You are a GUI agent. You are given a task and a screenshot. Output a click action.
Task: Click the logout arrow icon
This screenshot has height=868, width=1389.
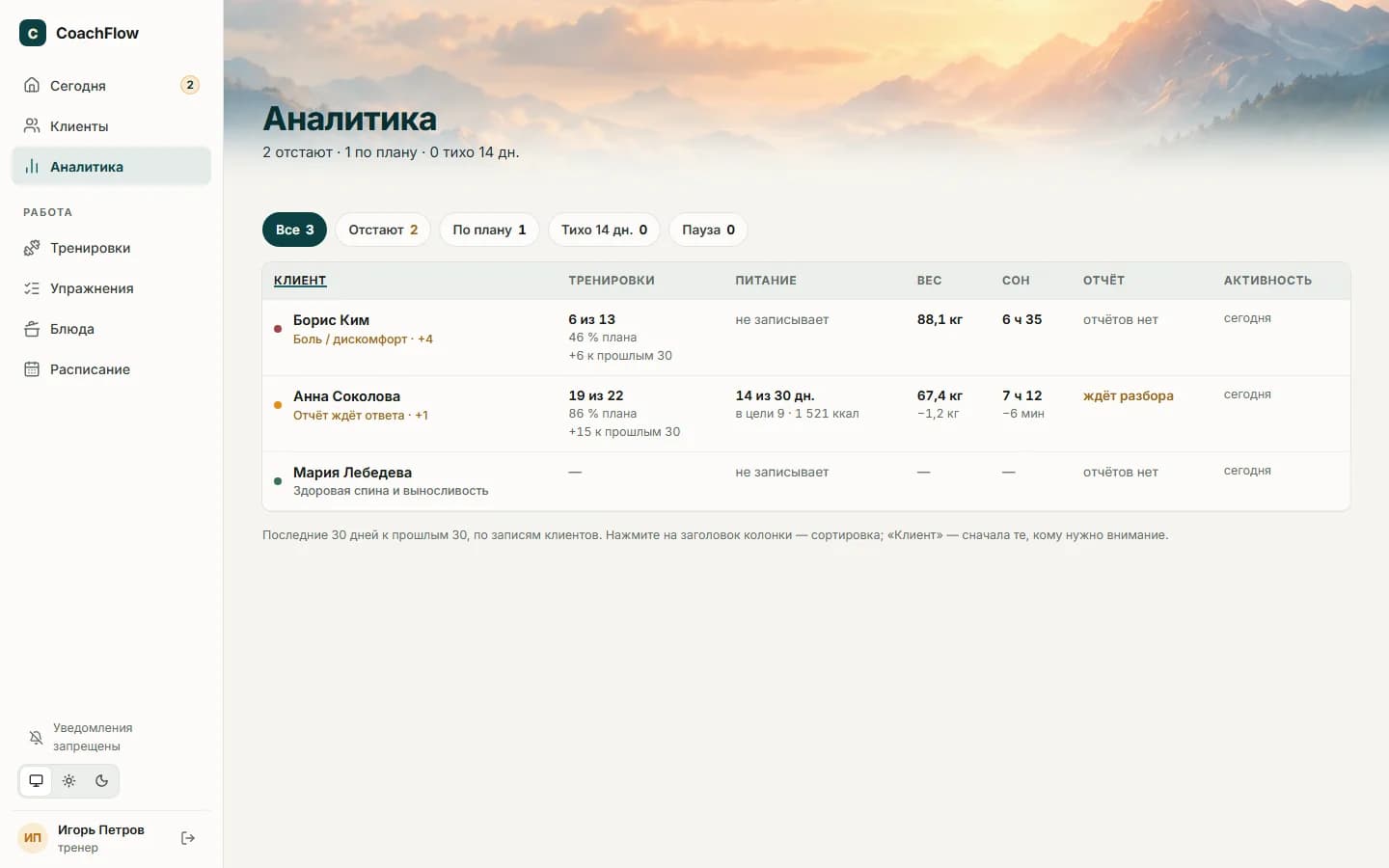coord(188,838)
